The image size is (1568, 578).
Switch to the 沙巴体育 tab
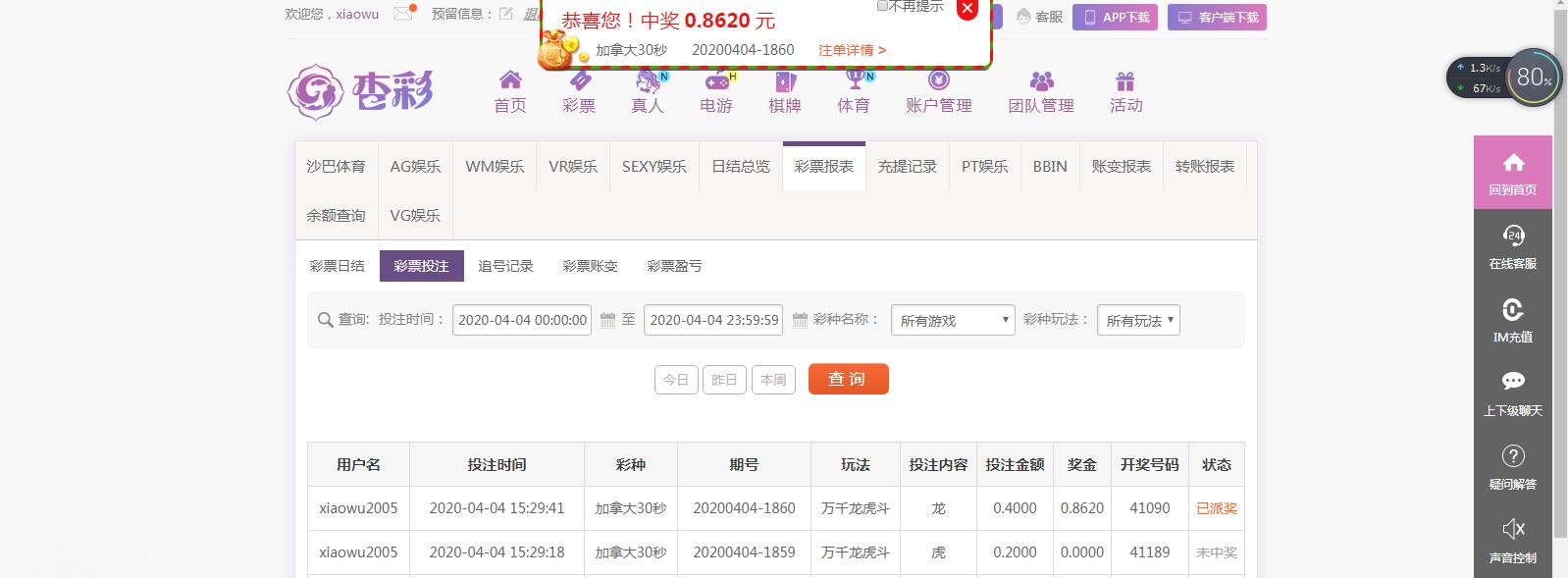coord(336,166)
